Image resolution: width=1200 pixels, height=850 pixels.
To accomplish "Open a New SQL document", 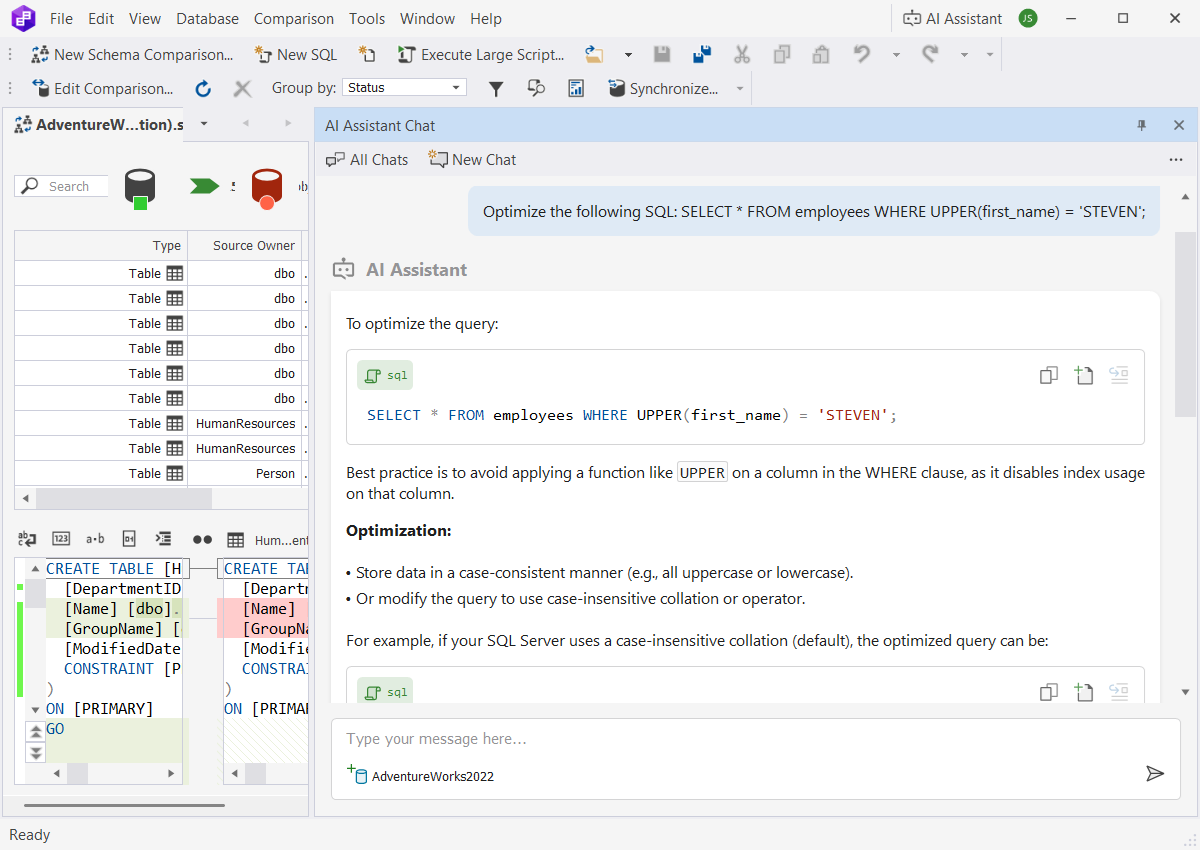I will (295, 55).
